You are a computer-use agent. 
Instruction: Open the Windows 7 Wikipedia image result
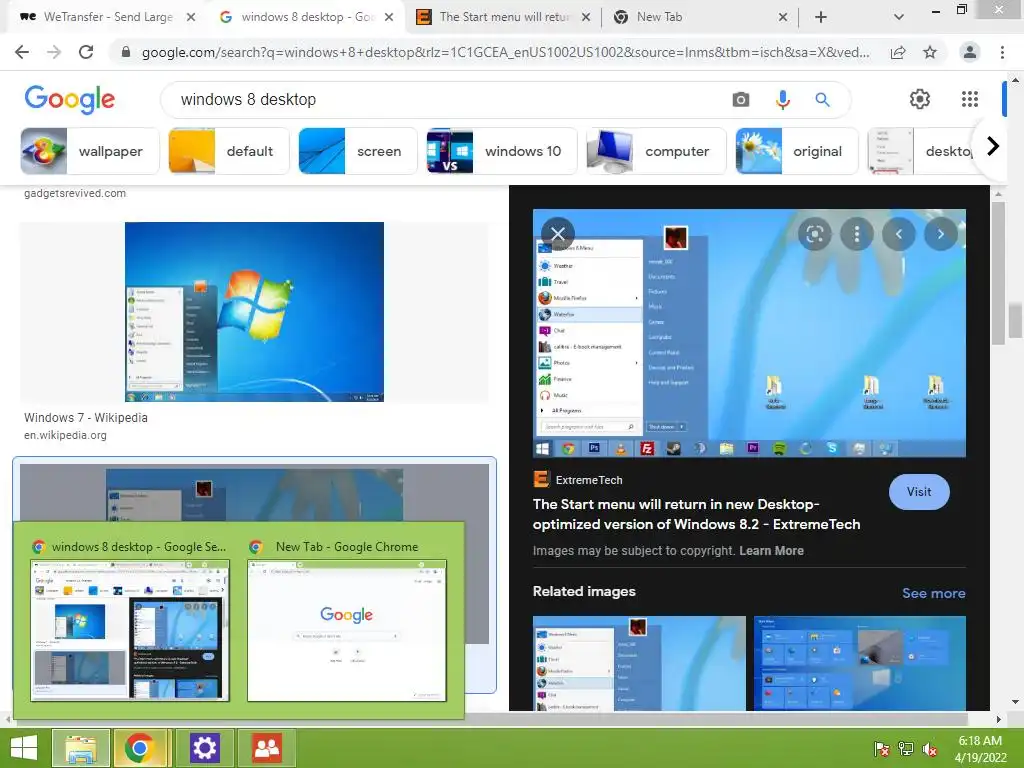[254, 312]
